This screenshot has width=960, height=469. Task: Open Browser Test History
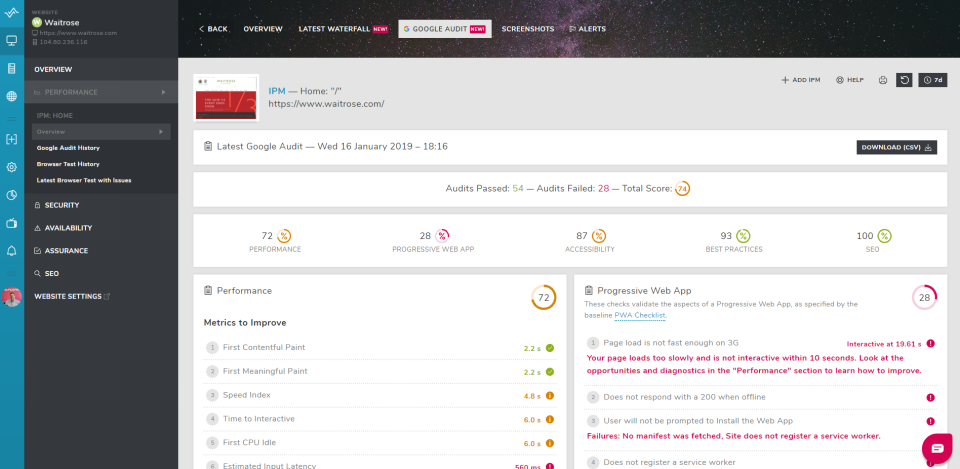[68, 164]
